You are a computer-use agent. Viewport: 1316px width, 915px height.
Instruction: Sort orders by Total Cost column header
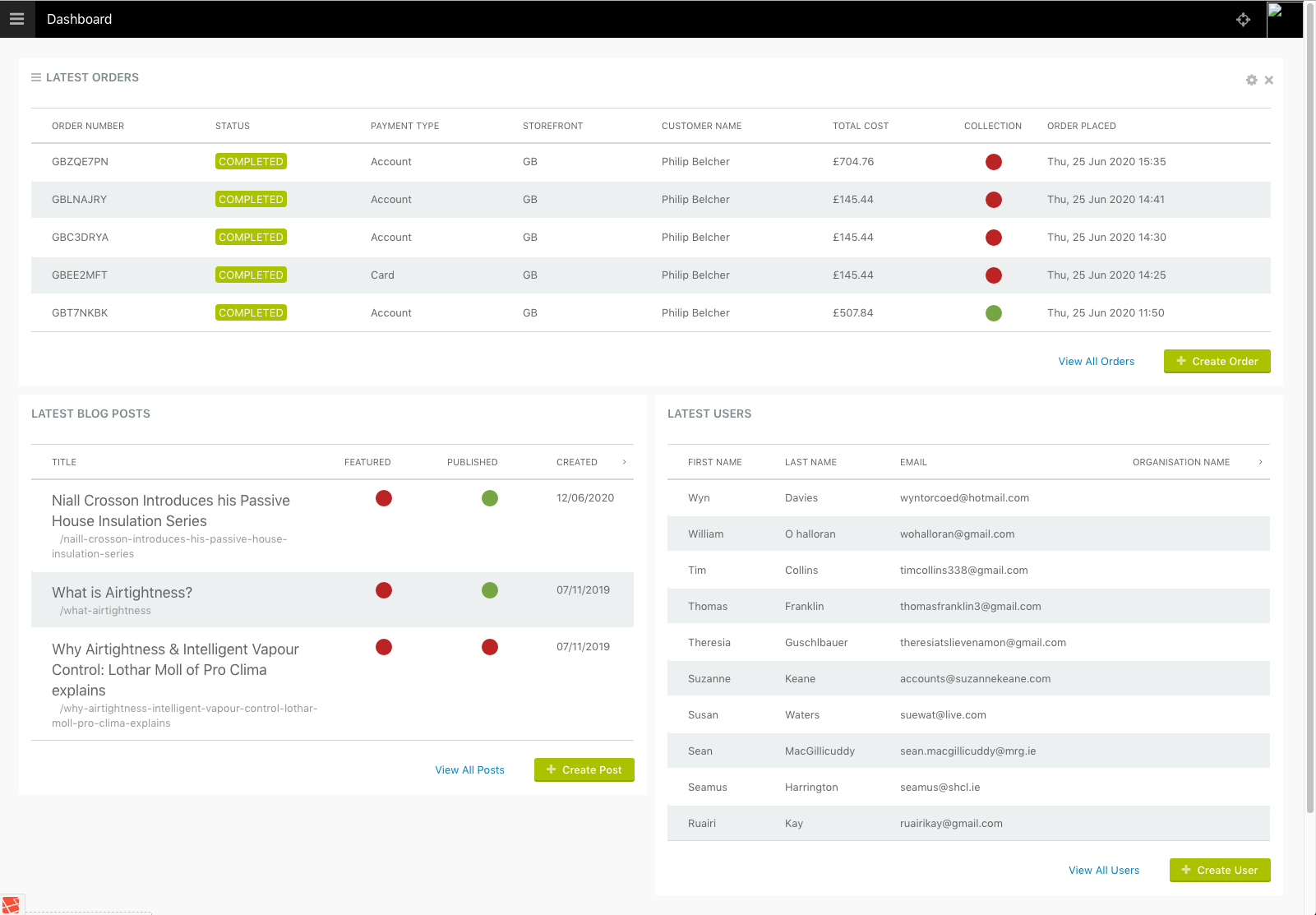(x=860, y=126)
